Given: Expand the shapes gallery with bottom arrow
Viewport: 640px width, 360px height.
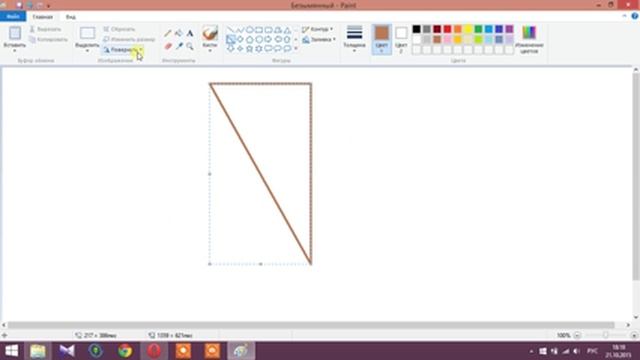Looking at the screenshot, I should [x=296, y=49].
